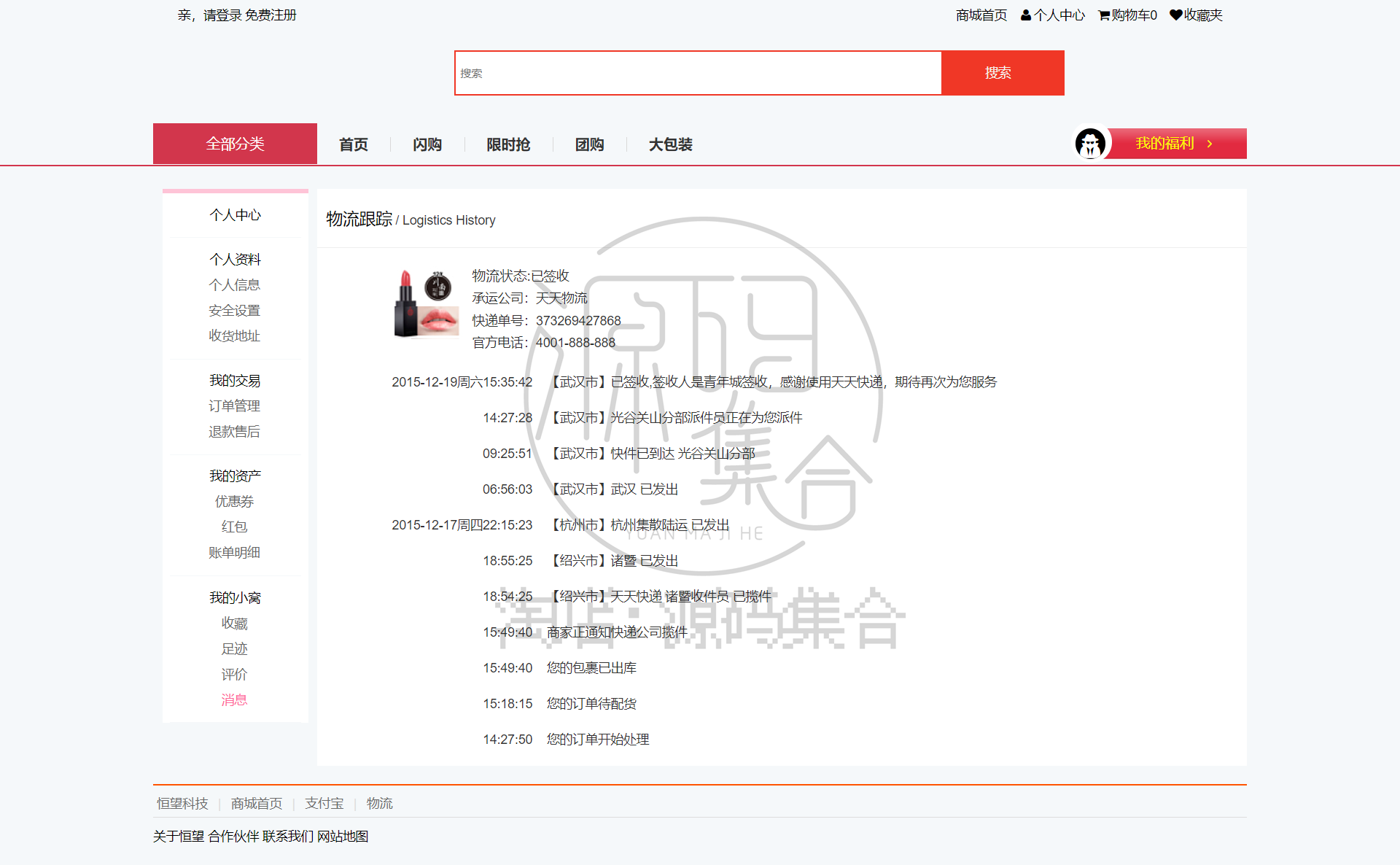Select 我的资产 sidebar heading
The width and height of the screenshot is (1400, 865).
pos(235,476)
